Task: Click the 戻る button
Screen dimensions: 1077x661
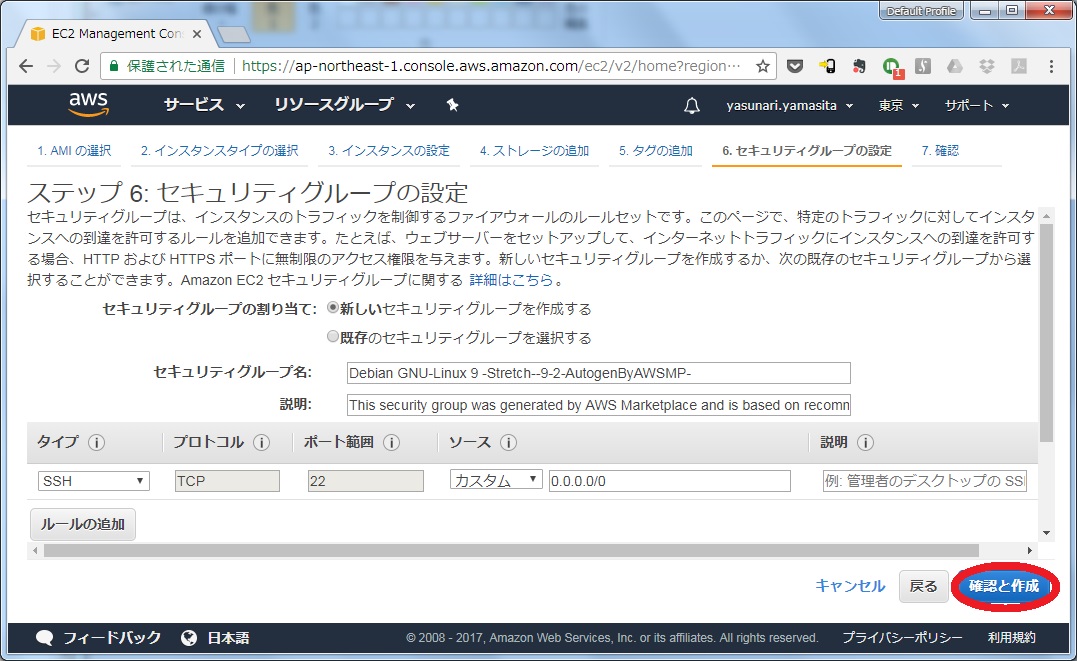Action: tap(923, 586)
